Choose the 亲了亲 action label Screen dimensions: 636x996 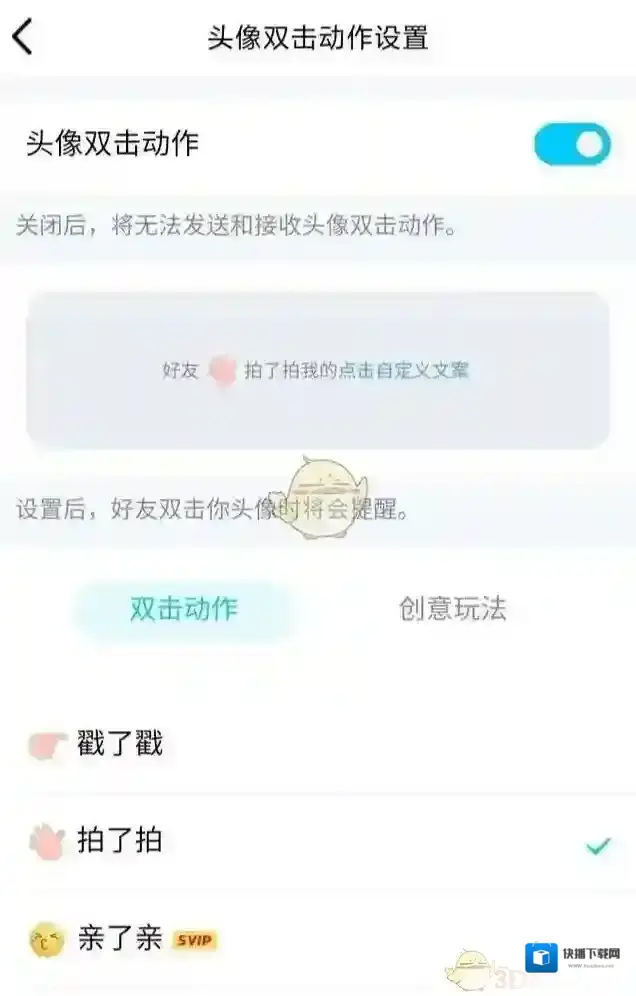(x=120, y=939)
